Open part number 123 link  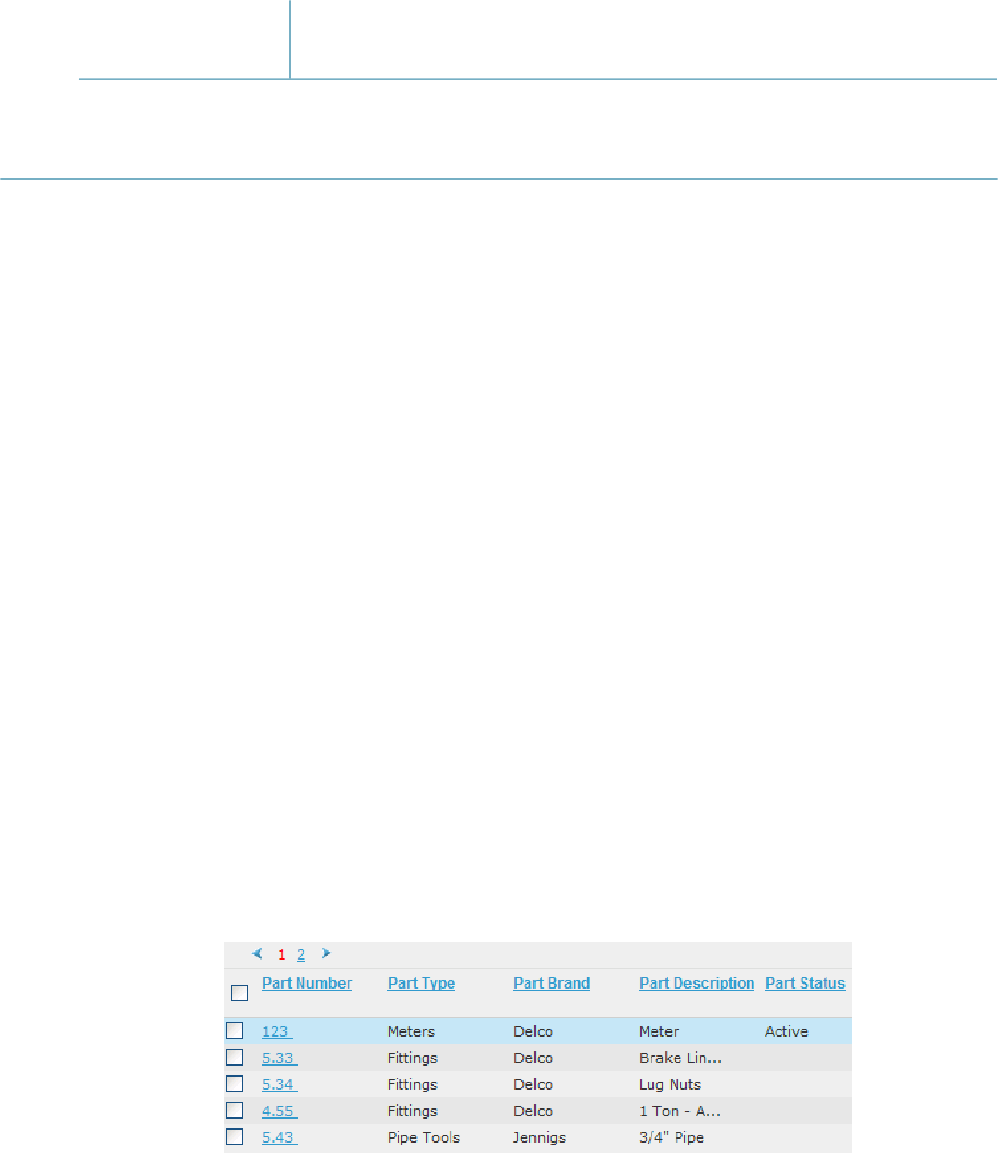pos(277,1032)
